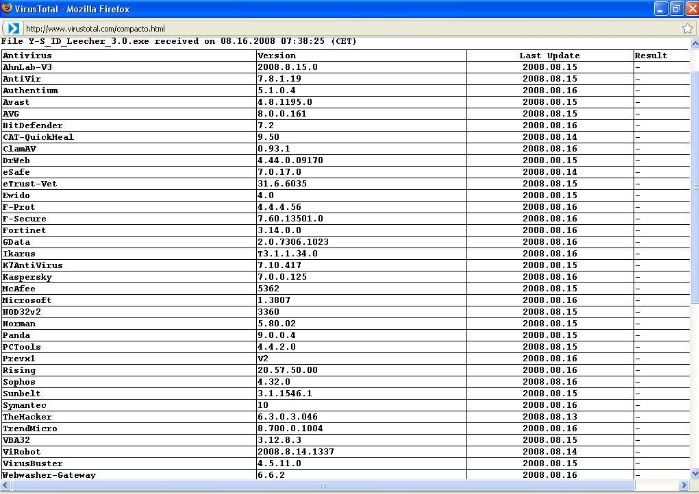Select the AVG antivirus name

[x=11, y=114]
